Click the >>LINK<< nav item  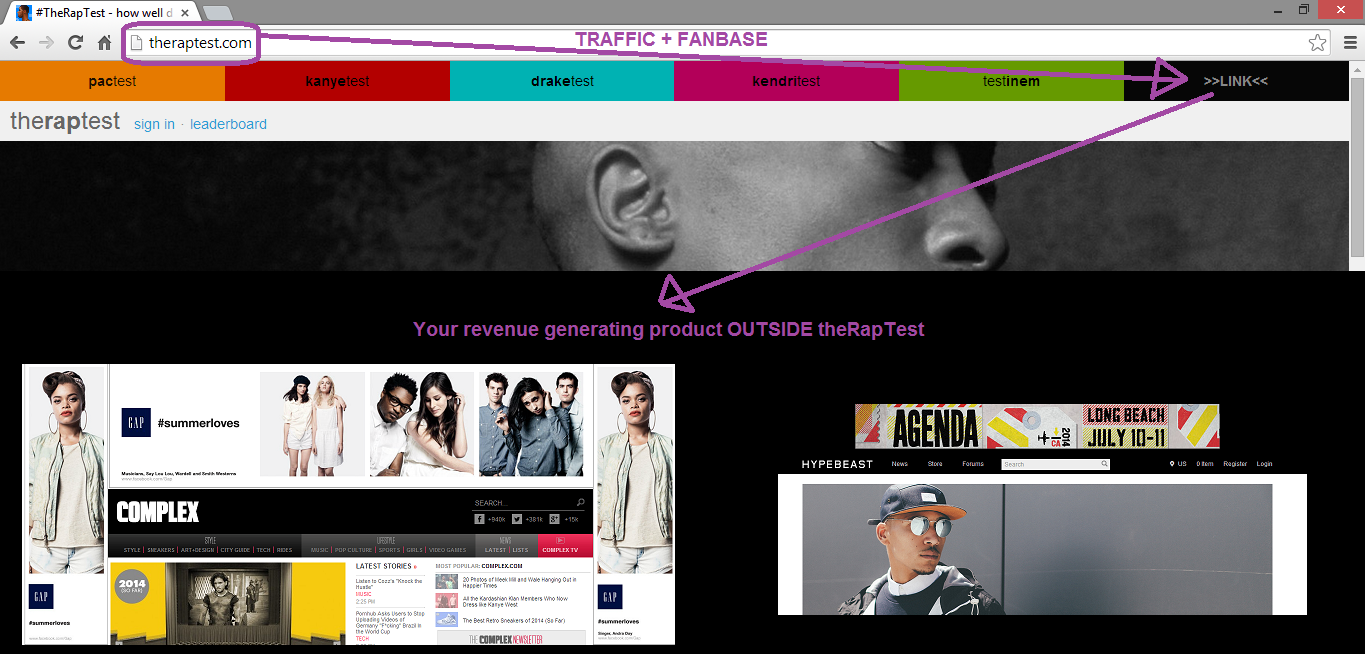point(1236,81)
